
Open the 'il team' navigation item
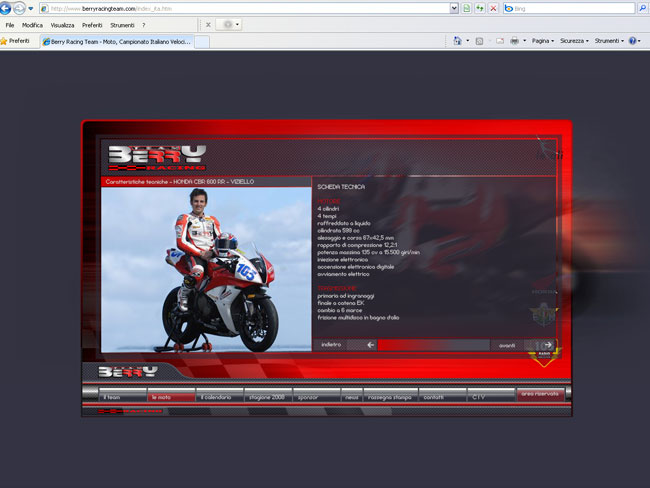coord(123,397)
